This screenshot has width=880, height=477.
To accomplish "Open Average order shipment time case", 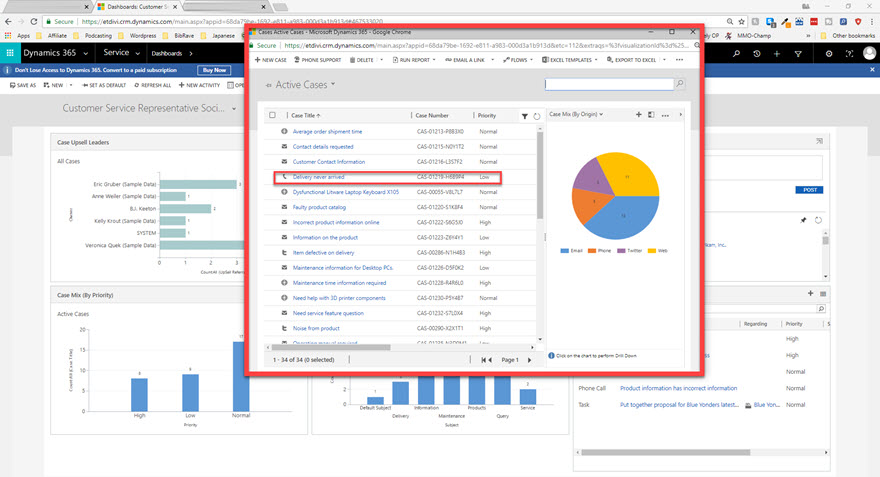I will coord(327,132).
